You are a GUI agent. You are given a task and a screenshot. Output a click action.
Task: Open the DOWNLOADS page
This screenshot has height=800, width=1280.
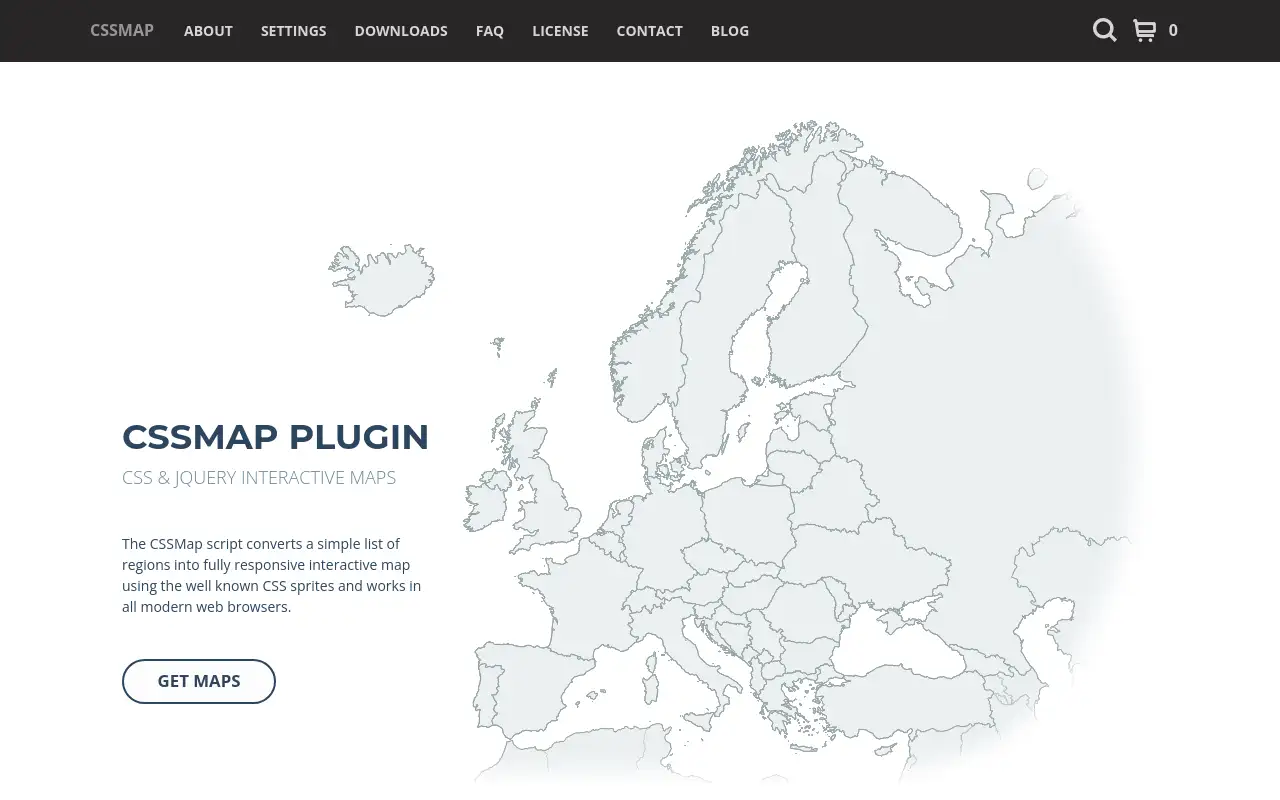pyautogui.click(x=401, y=31)
